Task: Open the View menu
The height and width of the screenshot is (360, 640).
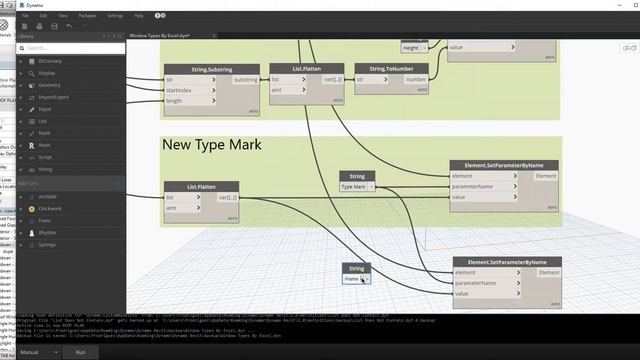Action: tap(62, 16)
